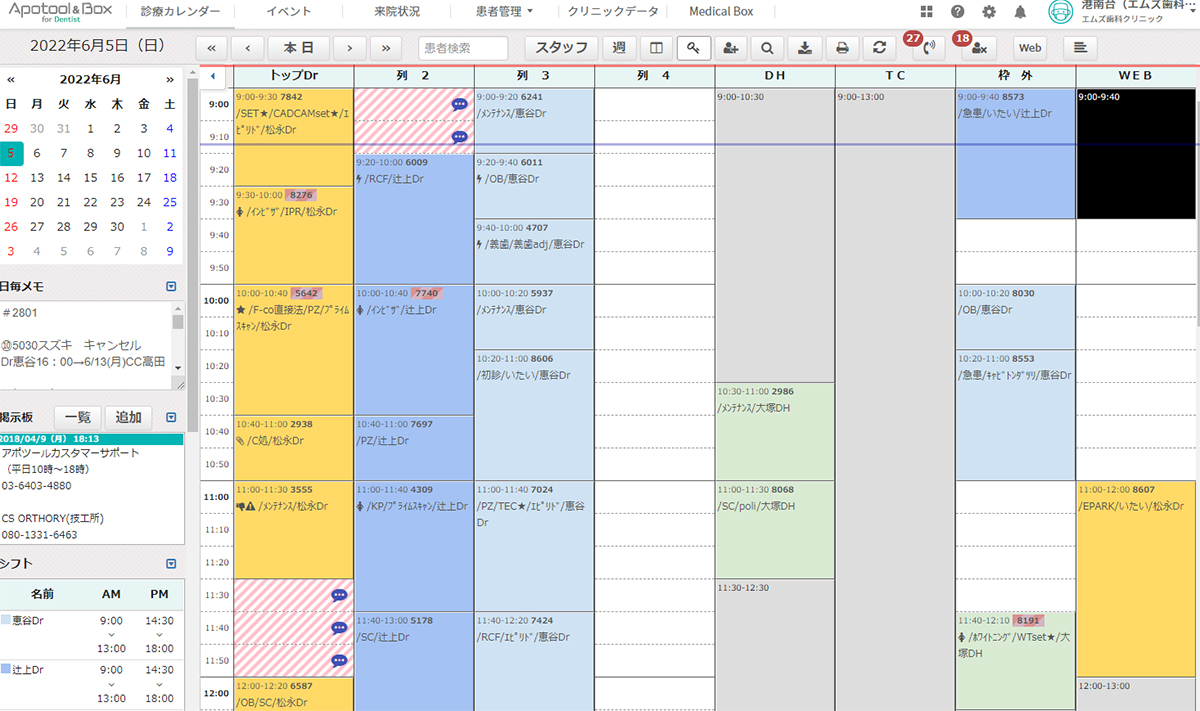Open the help question mark icon
The height and width of the screenshot is (711, 1200).
click(x=958, y=12)
